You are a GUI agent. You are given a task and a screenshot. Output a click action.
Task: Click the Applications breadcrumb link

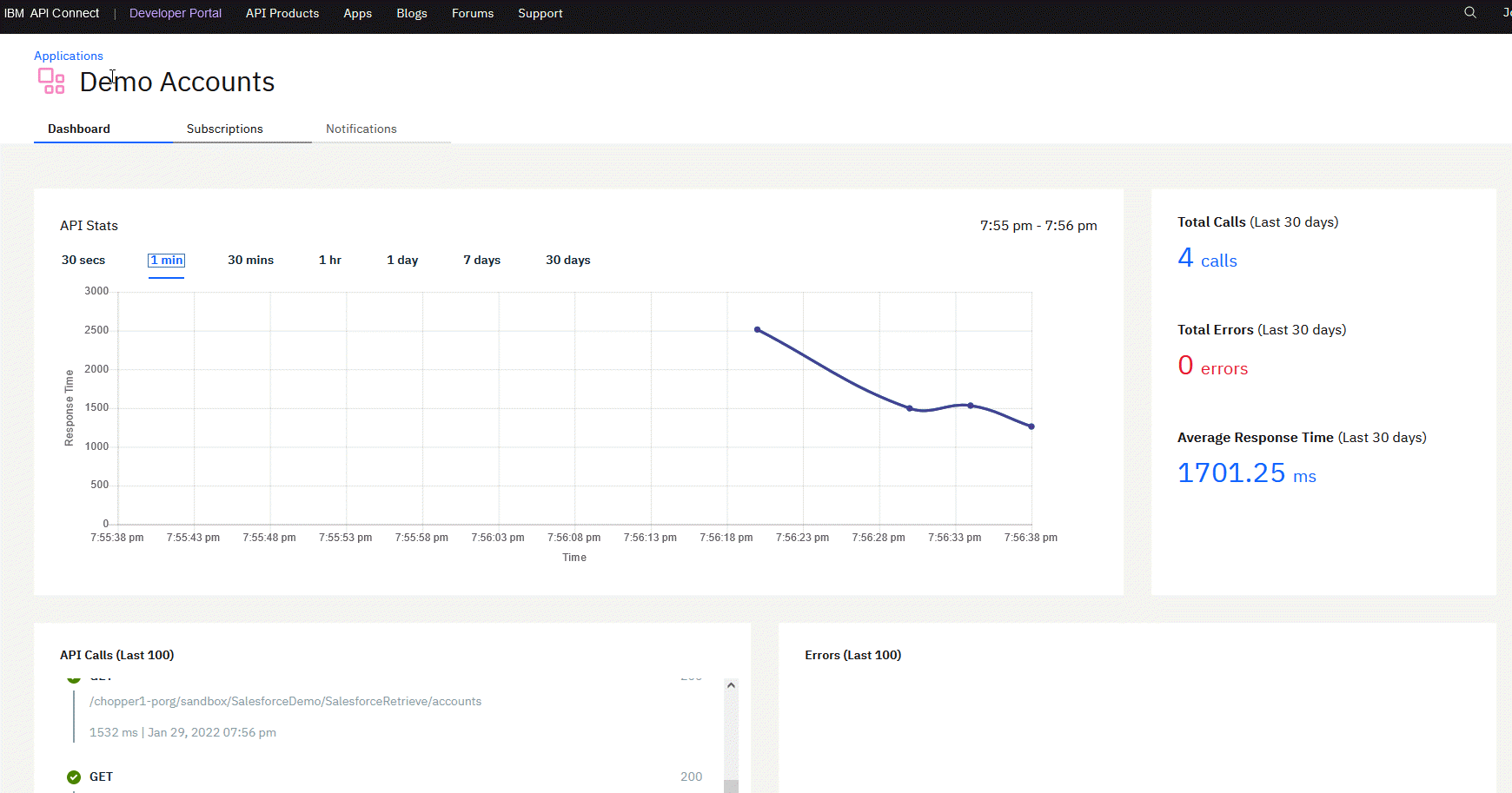pyautogui.click(x=69, y=56)
